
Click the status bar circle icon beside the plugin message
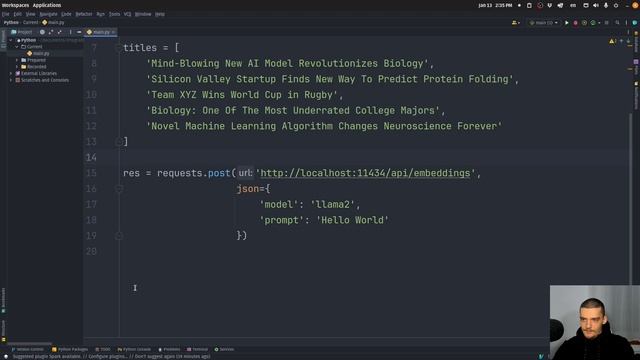(6, 356)
